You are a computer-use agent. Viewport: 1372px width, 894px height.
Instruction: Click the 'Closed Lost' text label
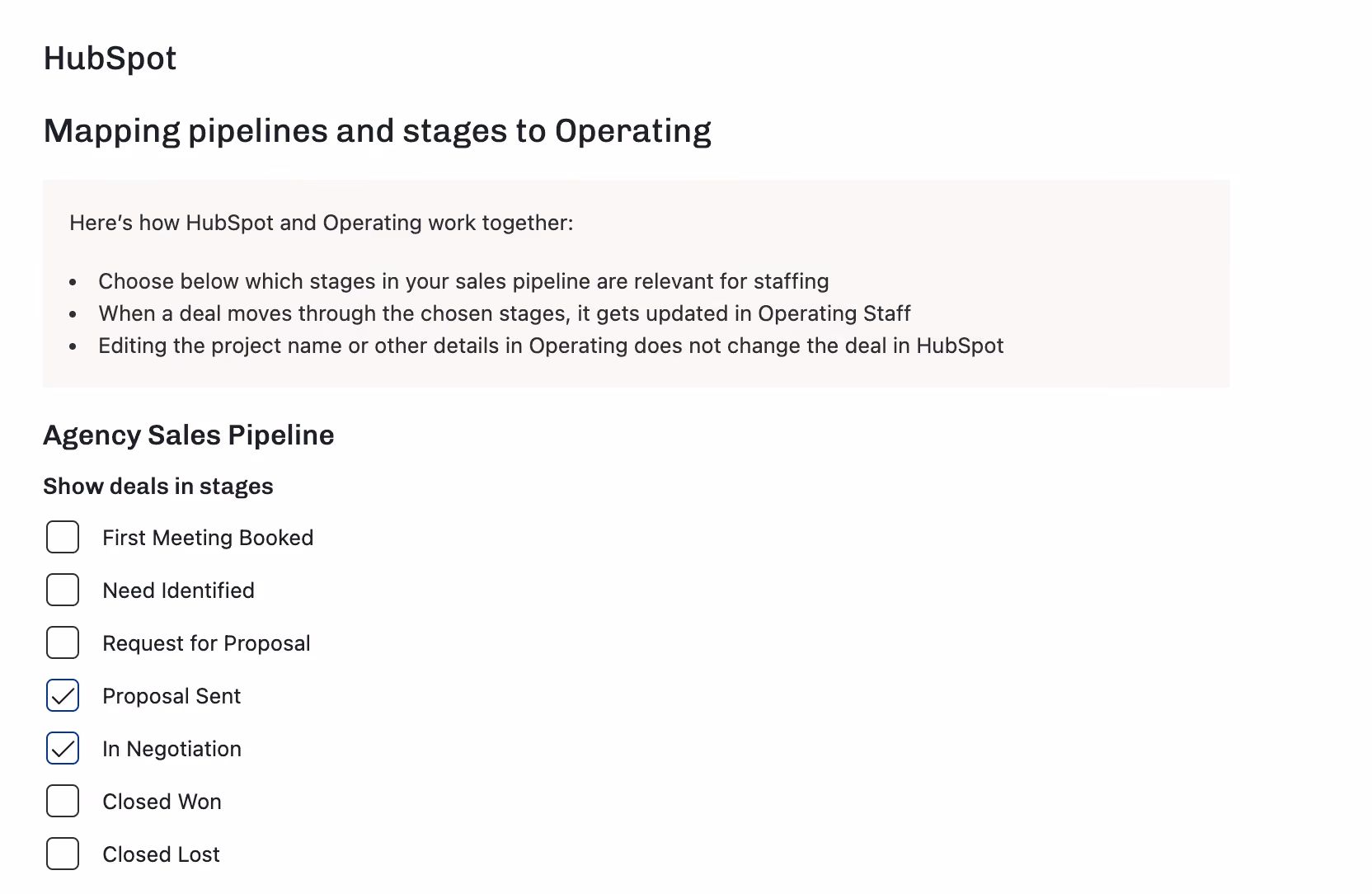point(161,854)
